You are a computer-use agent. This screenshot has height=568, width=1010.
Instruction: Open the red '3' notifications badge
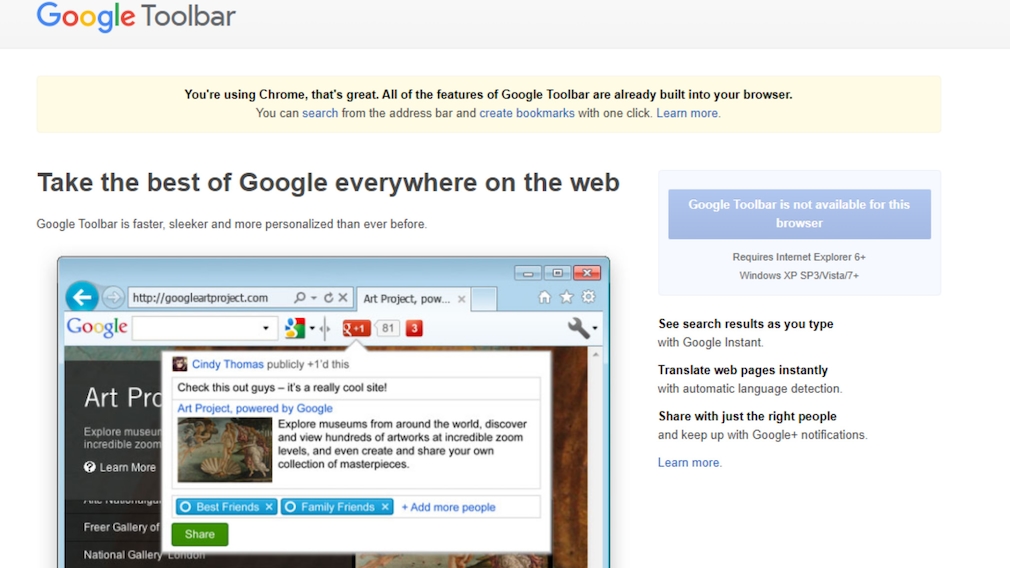(x=414, y=328)
